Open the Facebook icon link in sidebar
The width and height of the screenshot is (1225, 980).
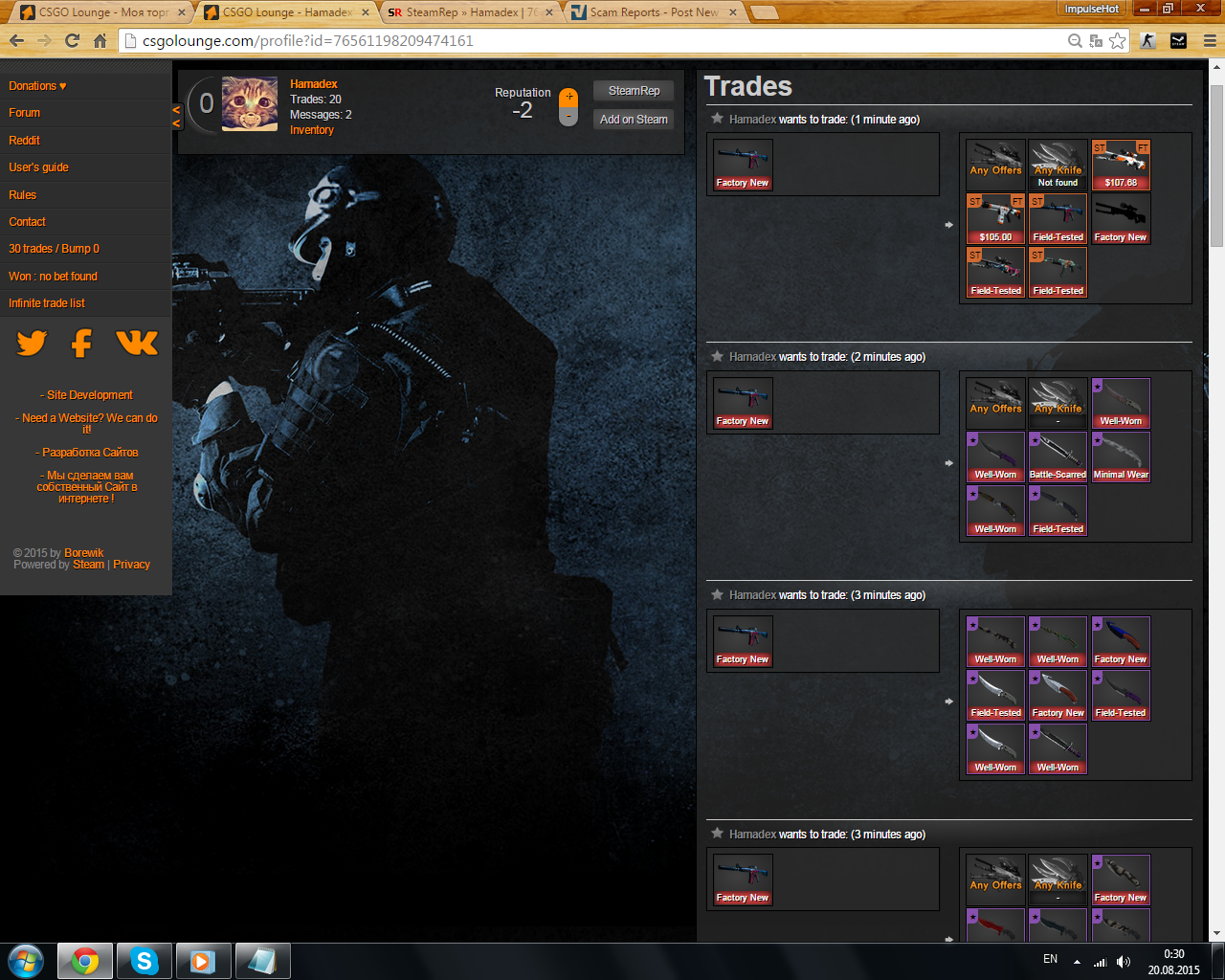pos(82,343)
